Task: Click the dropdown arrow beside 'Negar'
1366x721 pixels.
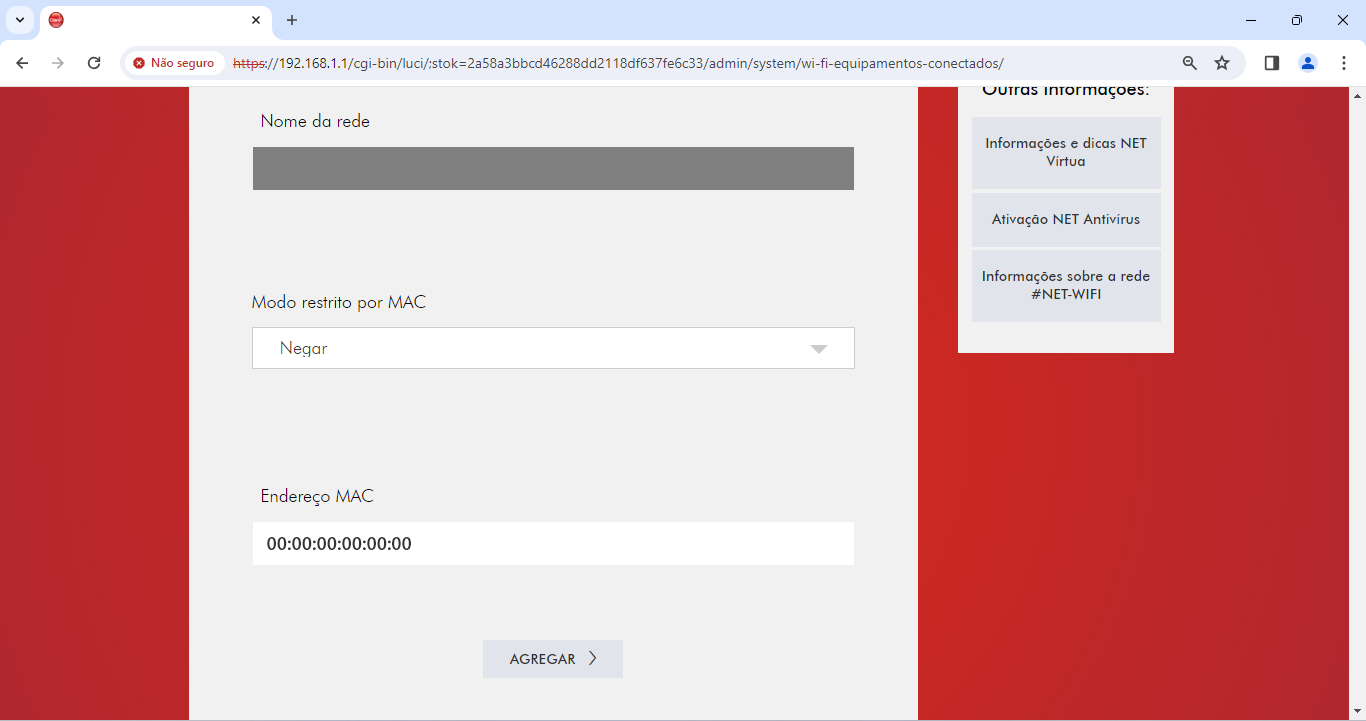Action: click(x=819, y=349)
